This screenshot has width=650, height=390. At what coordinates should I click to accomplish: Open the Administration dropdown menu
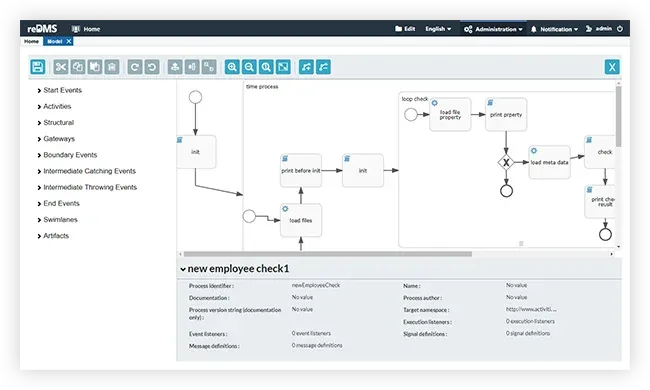[x=493, y=29]
